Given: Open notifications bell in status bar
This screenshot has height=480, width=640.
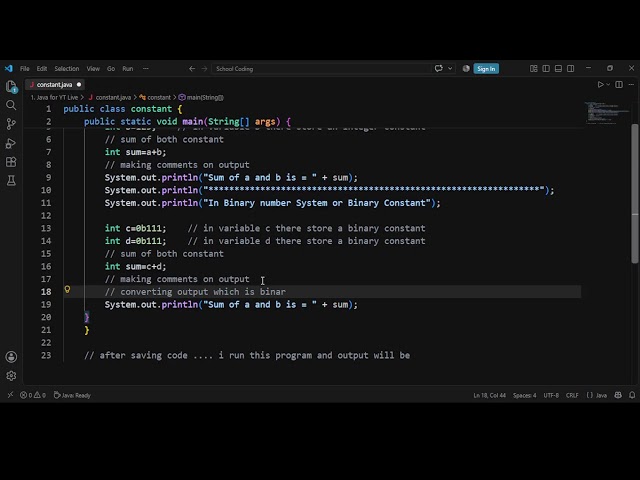Looking at the screenshot, I should tap(632, 395).
